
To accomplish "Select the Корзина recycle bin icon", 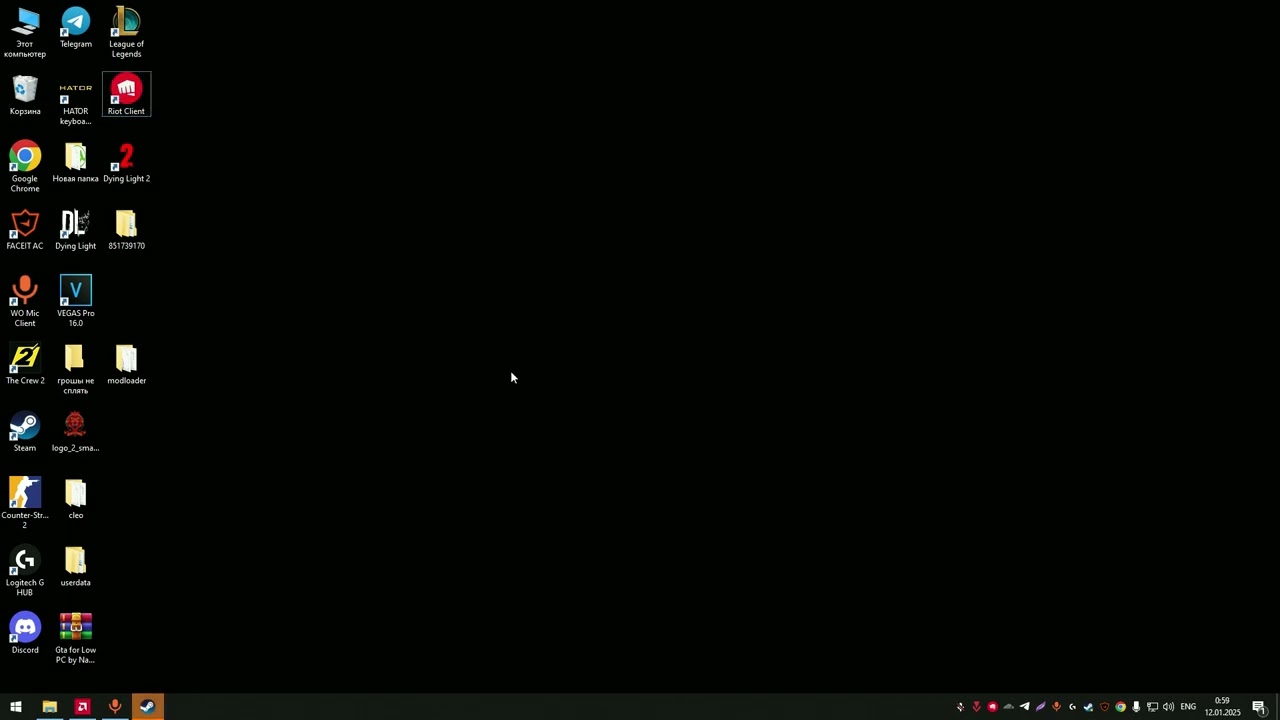I will (x=25, y=96).
